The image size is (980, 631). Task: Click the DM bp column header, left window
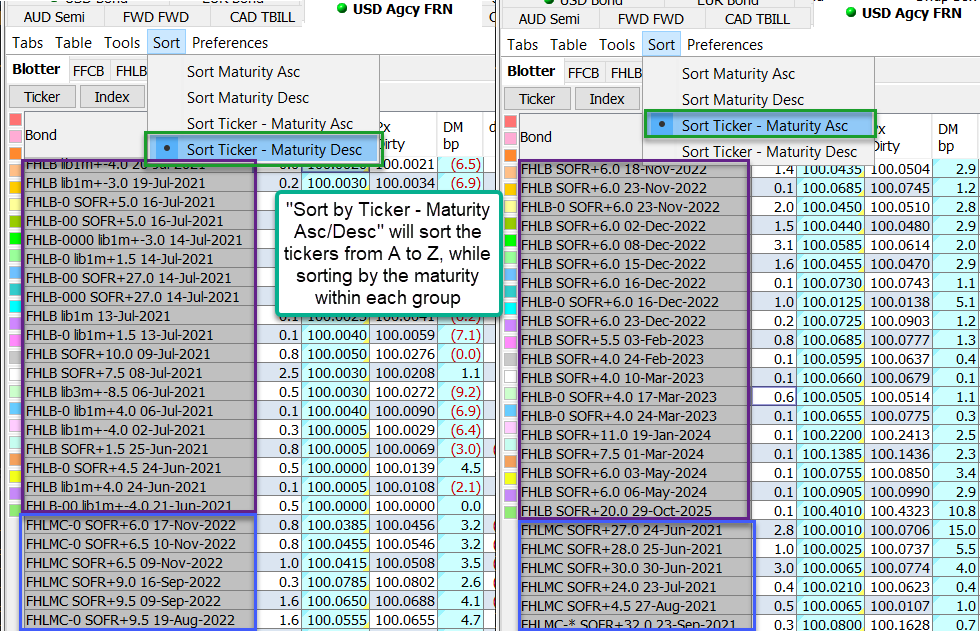[460, 135]
